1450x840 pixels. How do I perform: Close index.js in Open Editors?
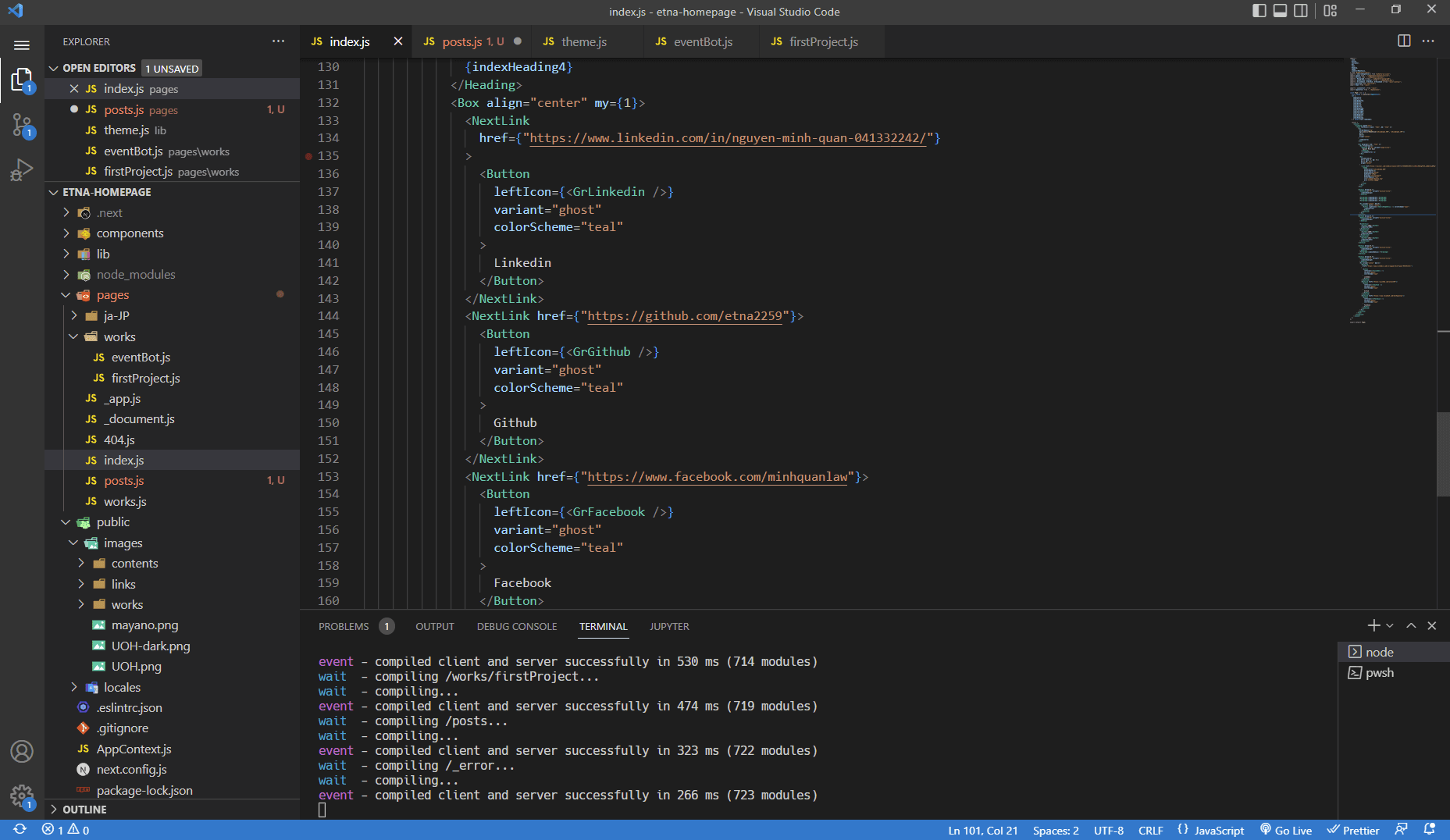click(x=74, y=89)
